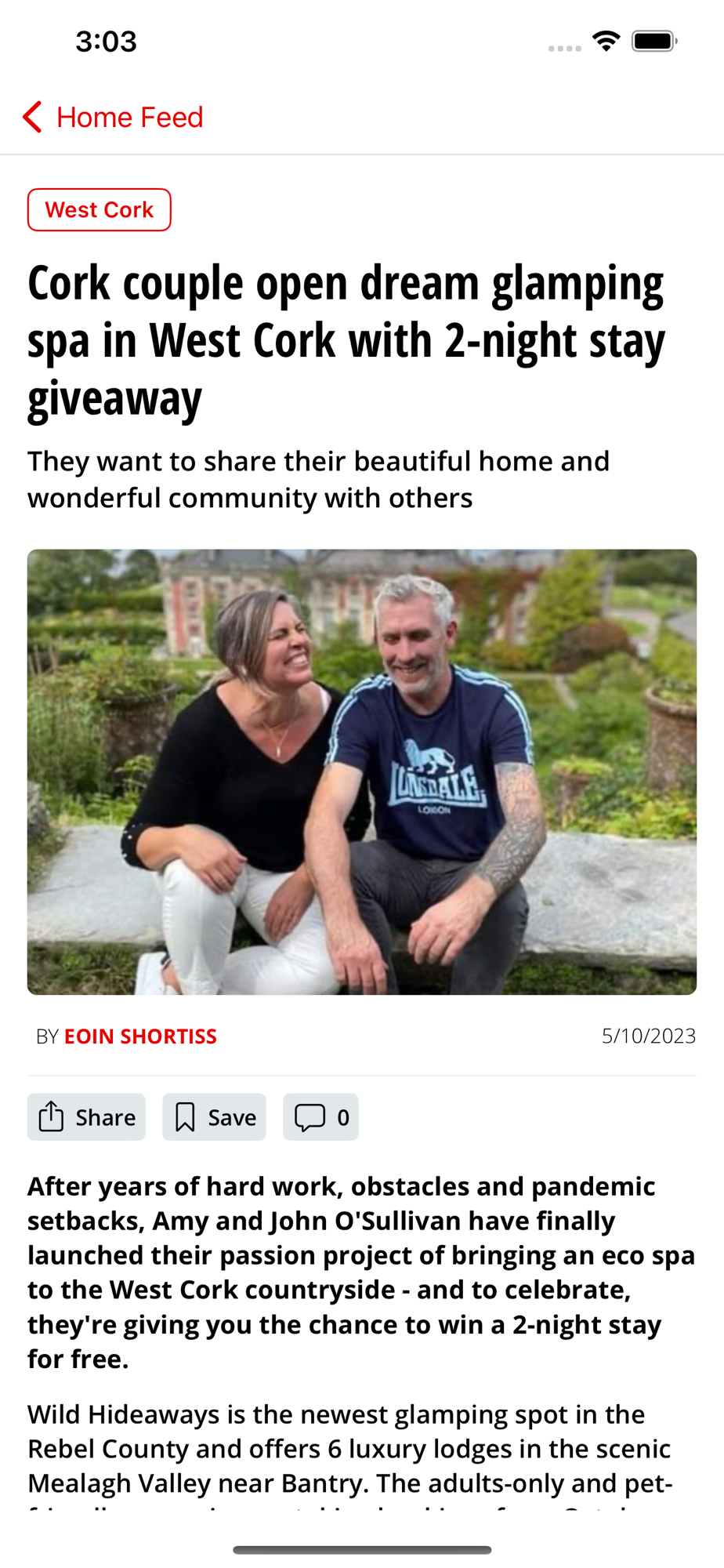This screenshot has width=724, height=1568.
Task: Click the Share button label text
Action: 106,1117
